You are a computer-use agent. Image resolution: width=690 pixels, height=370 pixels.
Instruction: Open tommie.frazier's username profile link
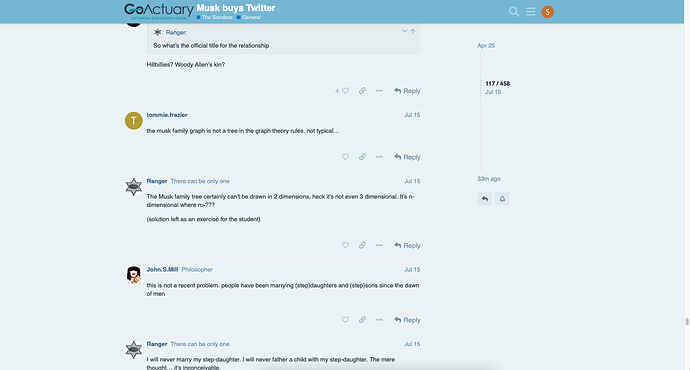pos(167,115)
